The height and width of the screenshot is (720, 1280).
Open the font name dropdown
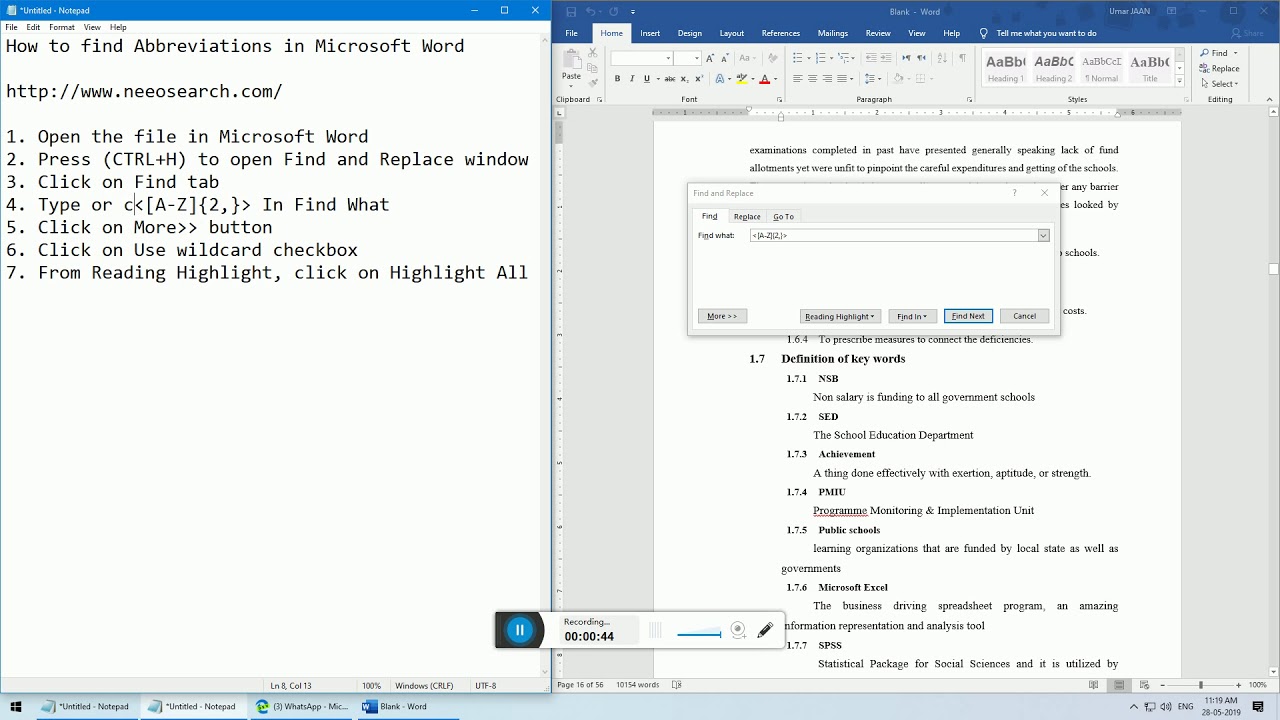click(668, 58)
